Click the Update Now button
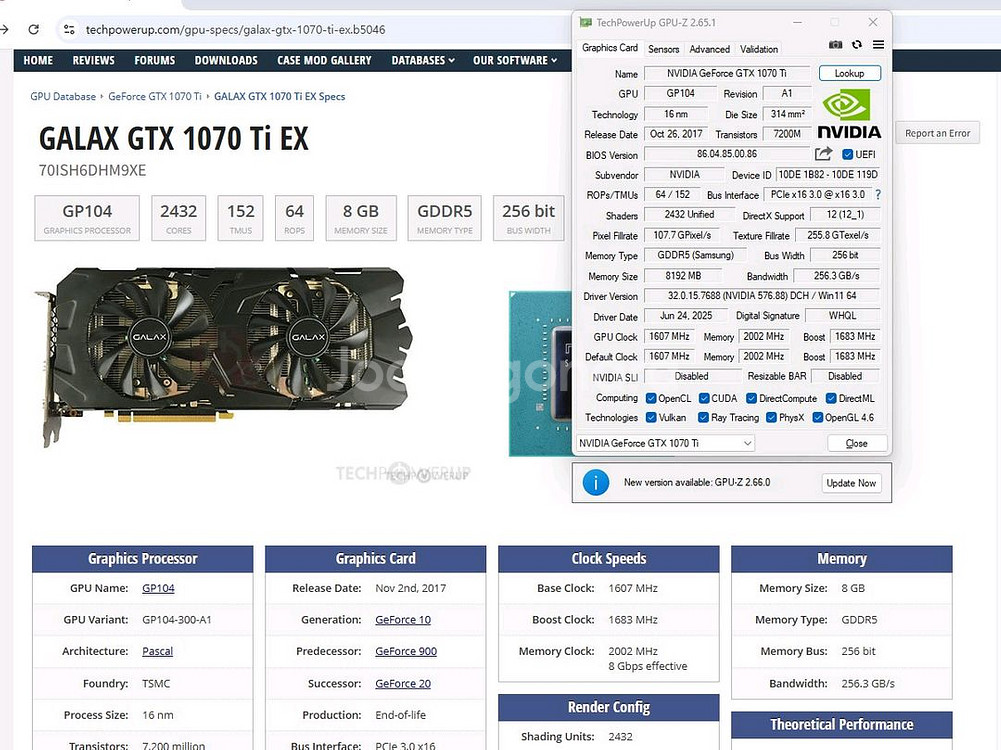The height and width of the screenshot is (750, 1001). pyautogui.click(x=851, y=483)
